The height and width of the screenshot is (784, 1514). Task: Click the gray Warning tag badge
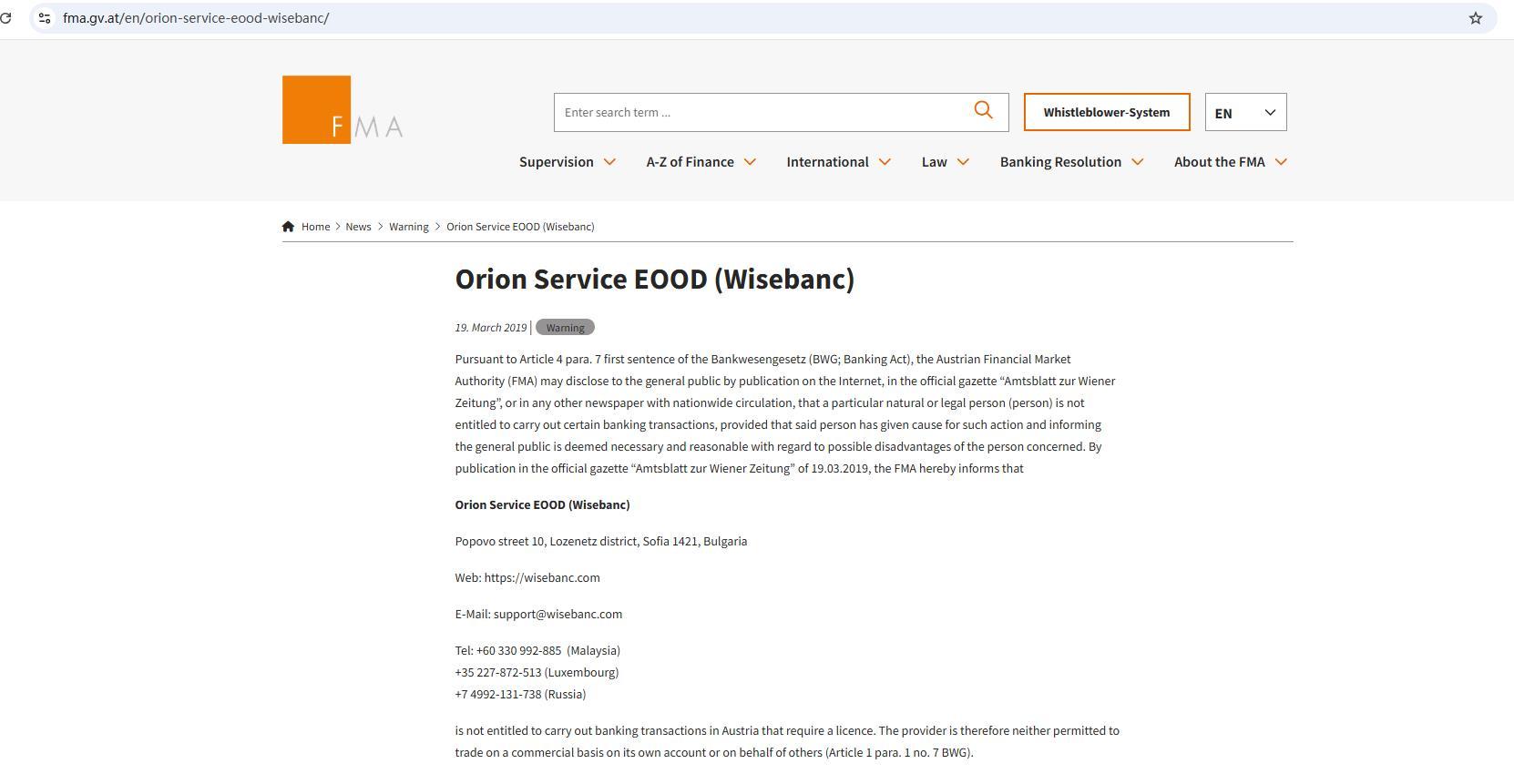(x=565, y=327)
